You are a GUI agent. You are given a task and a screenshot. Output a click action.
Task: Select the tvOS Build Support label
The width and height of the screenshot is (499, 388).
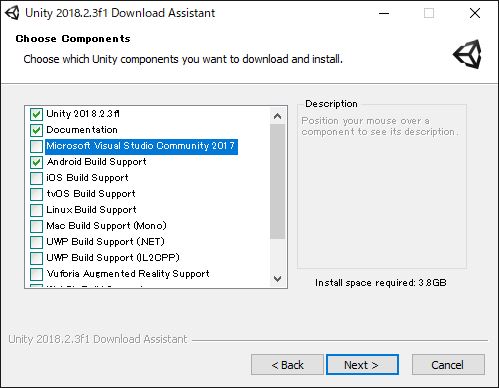tap(91, 194)
